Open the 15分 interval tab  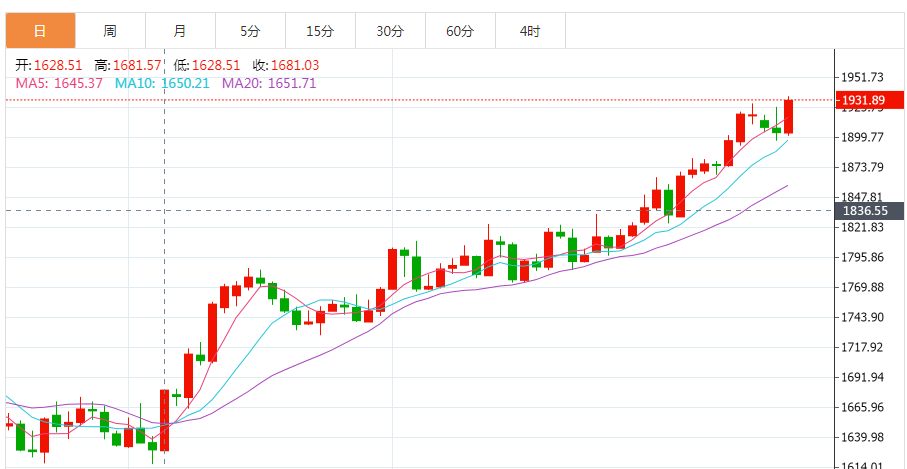tap(320, 31)
